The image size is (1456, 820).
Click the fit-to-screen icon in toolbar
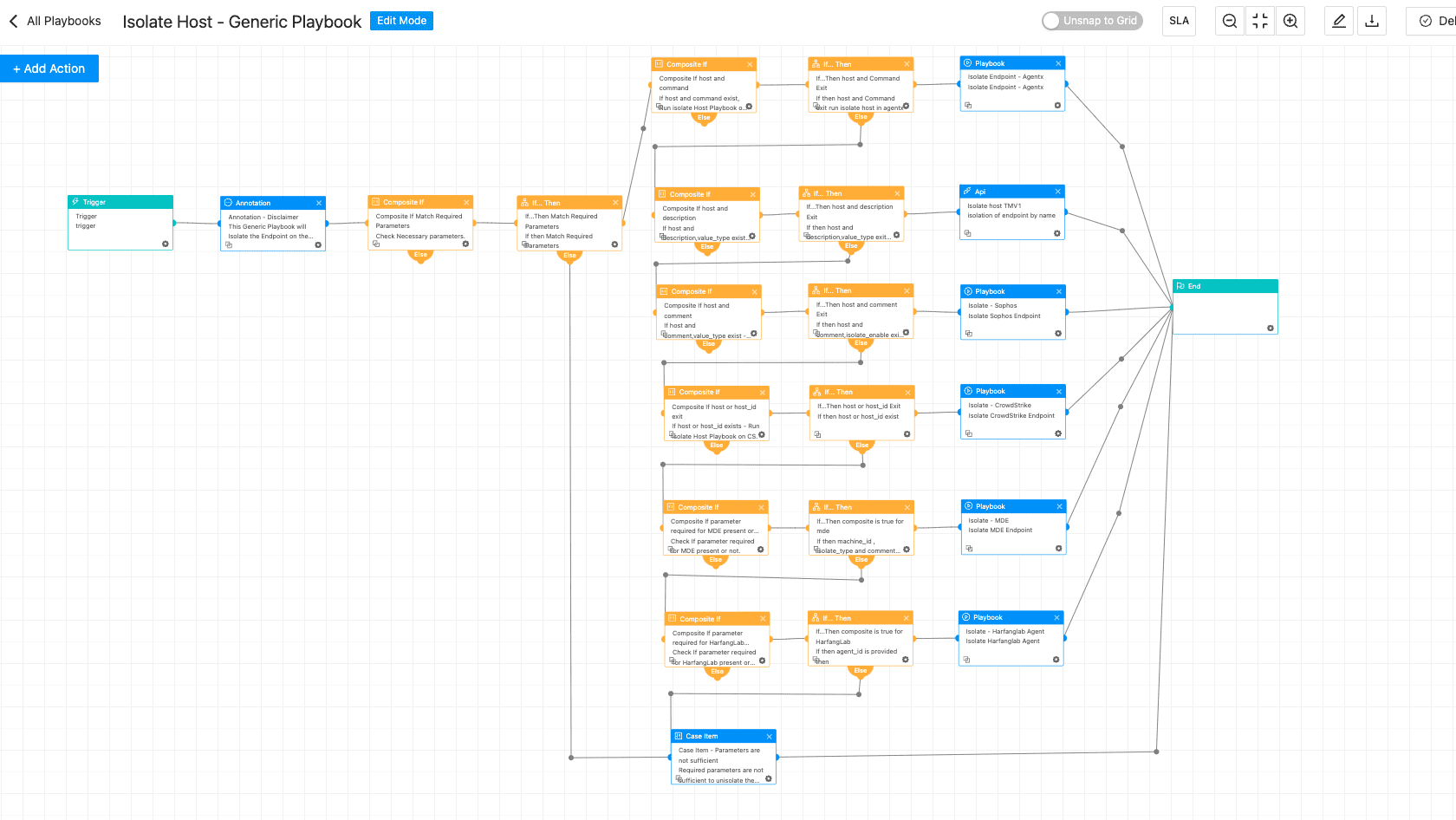click(x=1260, y=21)
